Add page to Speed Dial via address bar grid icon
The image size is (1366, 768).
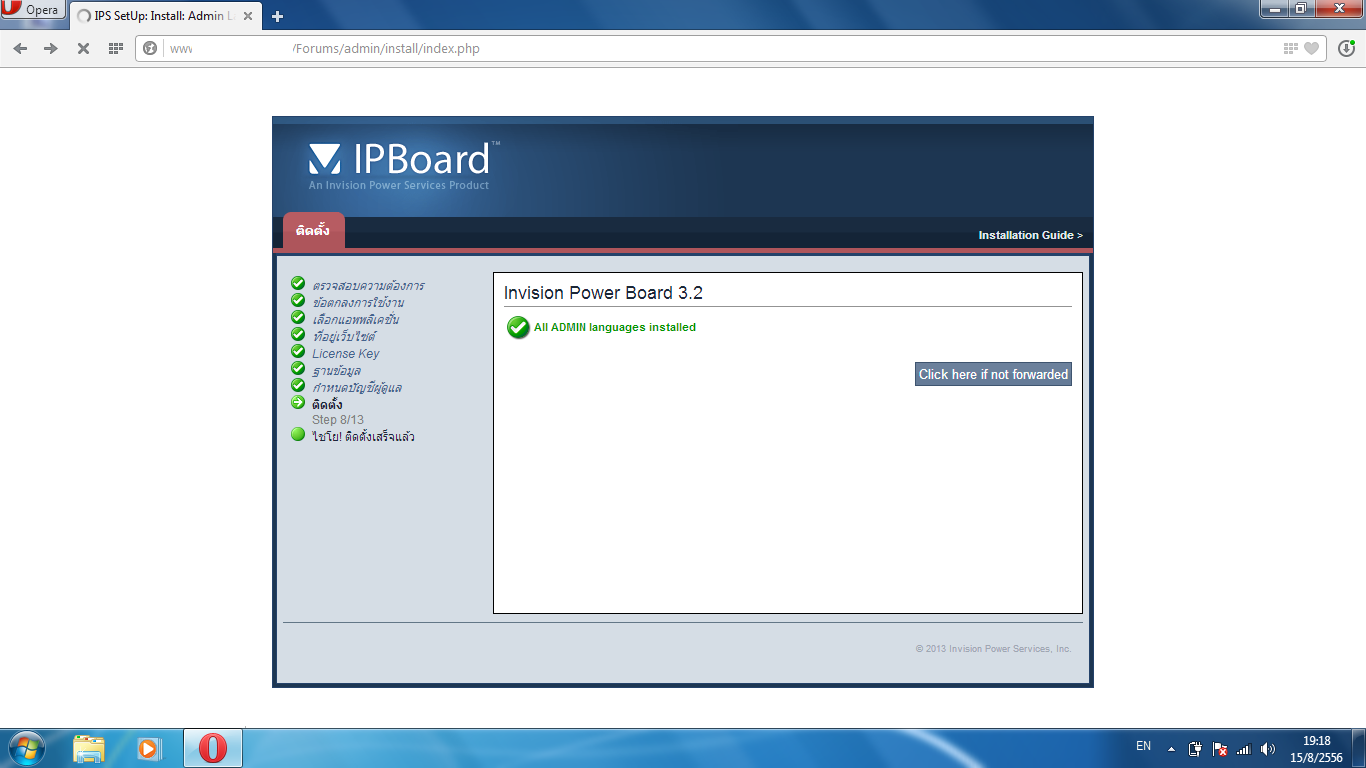tap(1291, 48)
